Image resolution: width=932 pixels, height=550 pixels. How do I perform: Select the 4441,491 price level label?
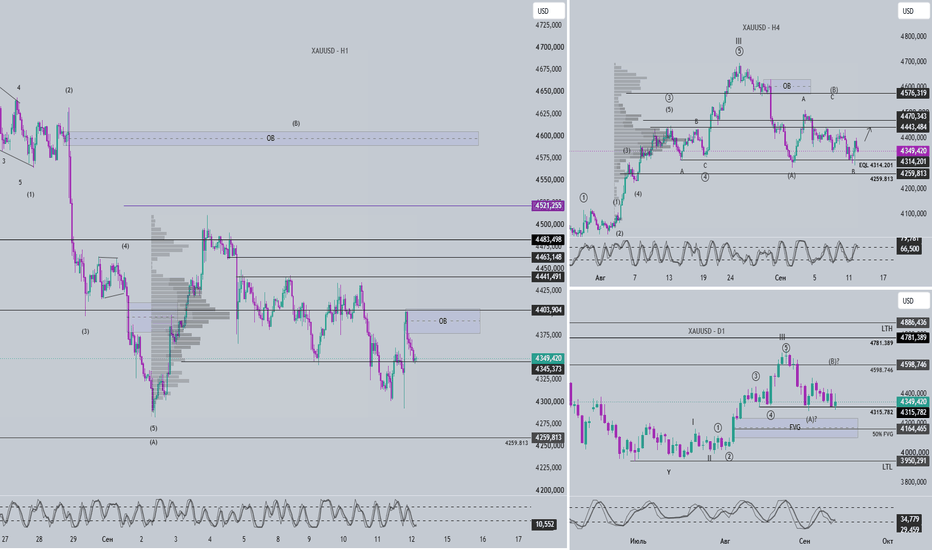click(548, 276)
